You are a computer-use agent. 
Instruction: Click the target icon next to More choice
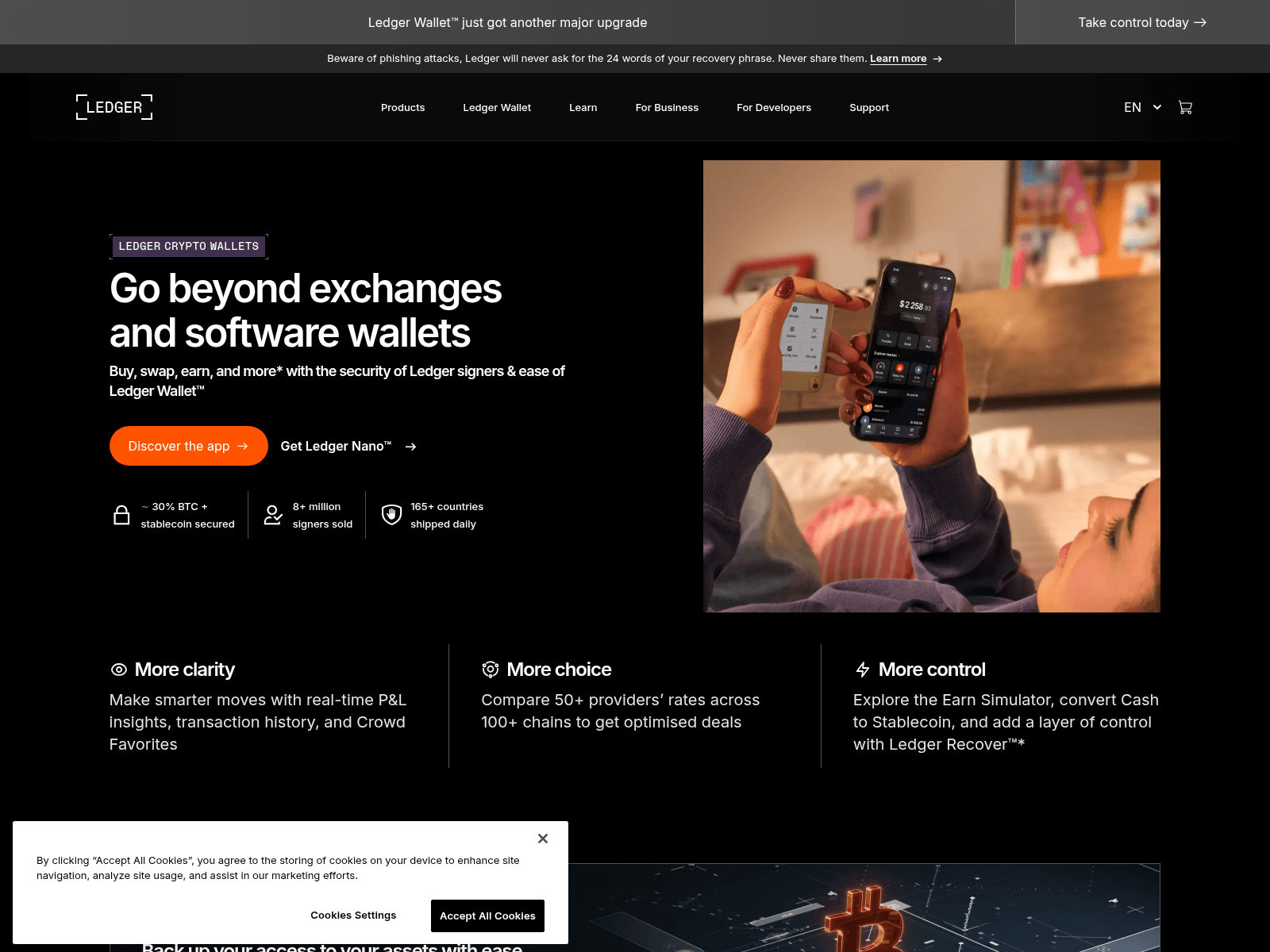click(x=491, y=670)
